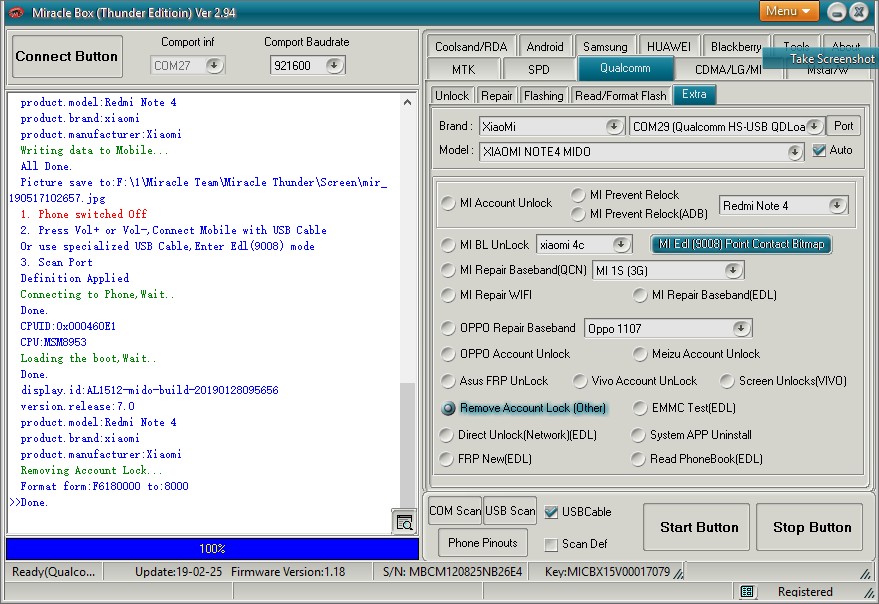Toggle the Auto checkbox
The height and width of the screenshot is (604, 879).
pos(819,150)
